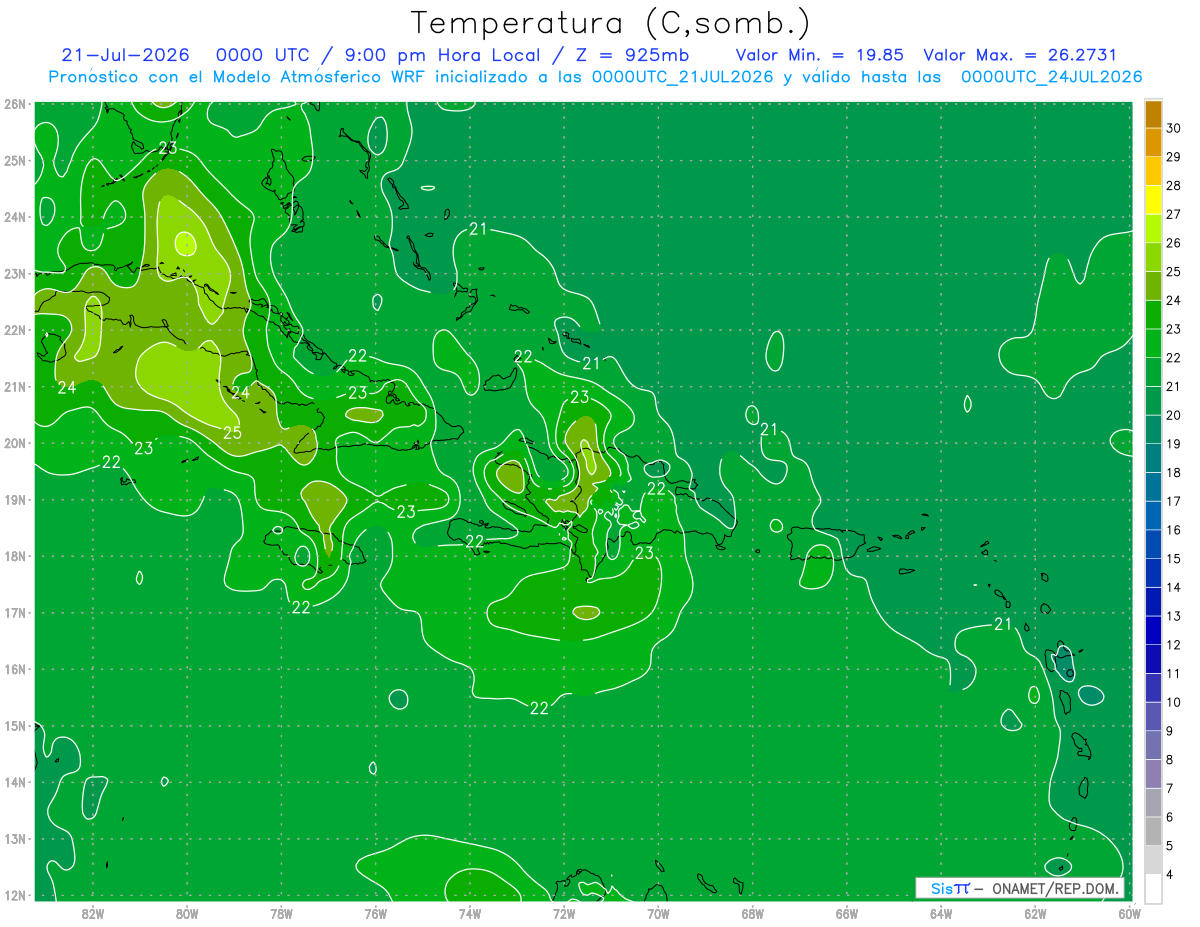This screenshot has height=927, width=1200.
Task: Click the blue legend swatch labeled 15
Action: pos(1153,544)
